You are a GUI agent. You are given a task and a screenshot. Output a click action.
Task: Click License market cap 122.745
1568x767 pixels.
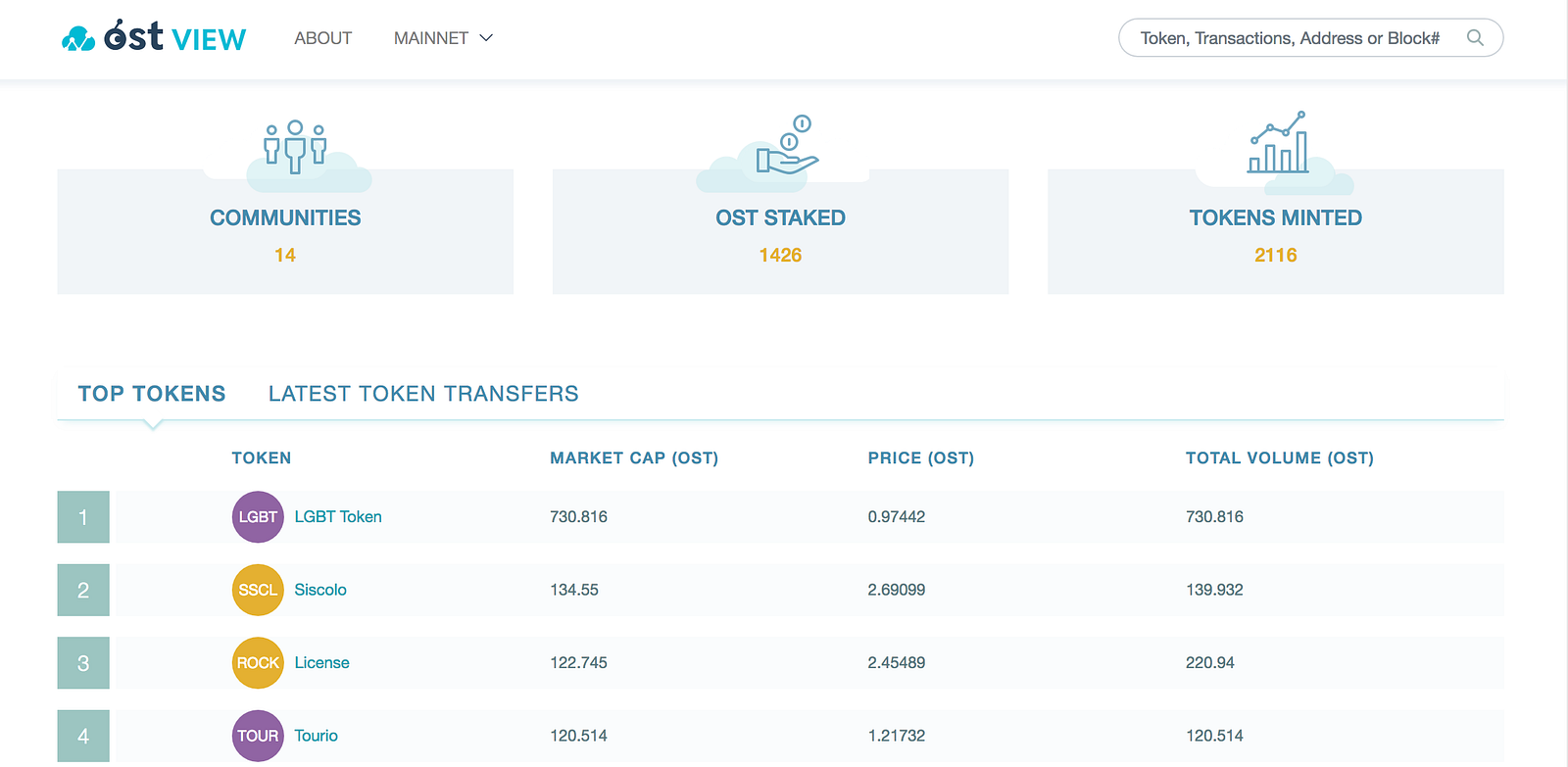coord(579,663)
